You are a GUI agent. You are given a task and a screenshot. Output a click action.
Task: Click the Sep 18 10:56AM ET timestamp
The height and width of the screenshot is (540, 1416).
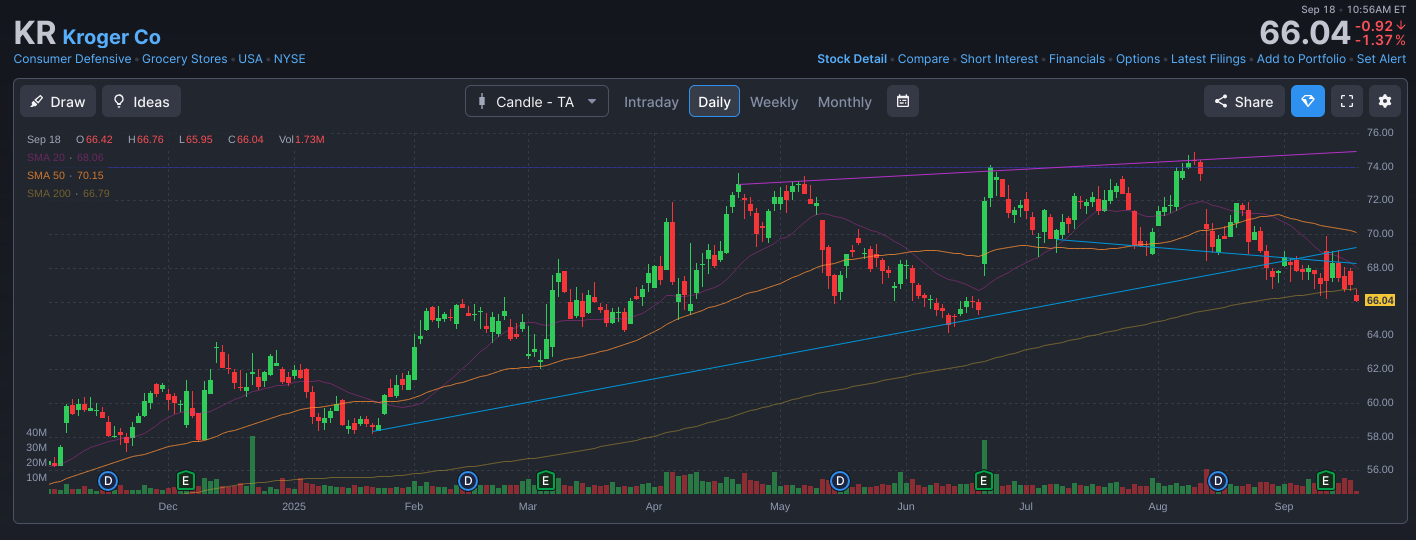(1354, 9)
